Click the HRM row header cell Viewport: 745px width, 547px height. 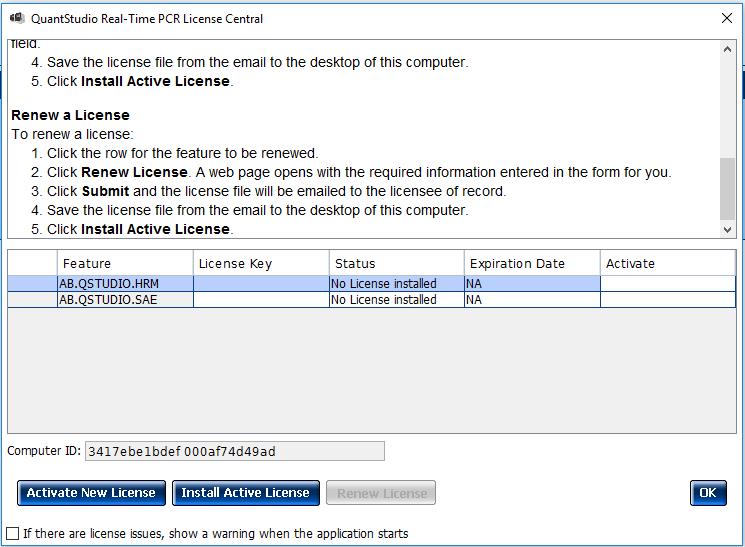tap(32, 284)
